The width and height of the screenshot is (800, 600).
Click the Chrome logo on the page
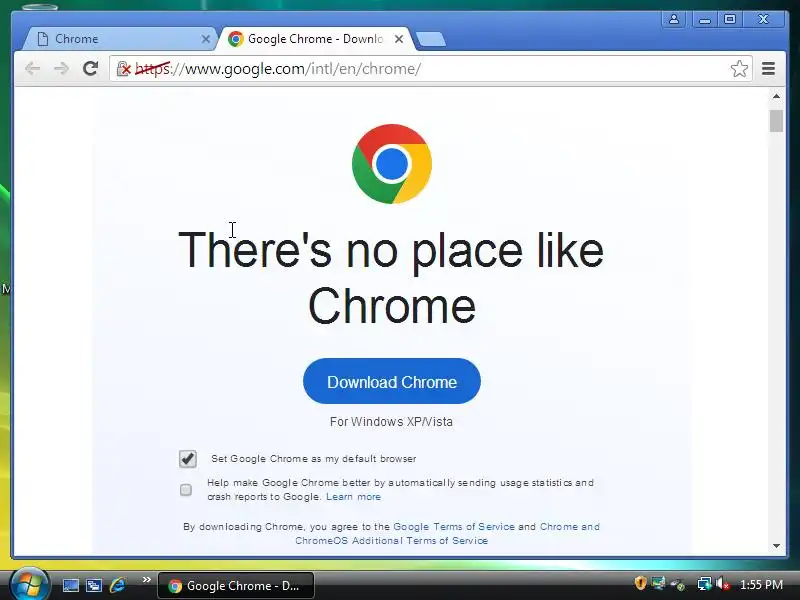(392, 164)
